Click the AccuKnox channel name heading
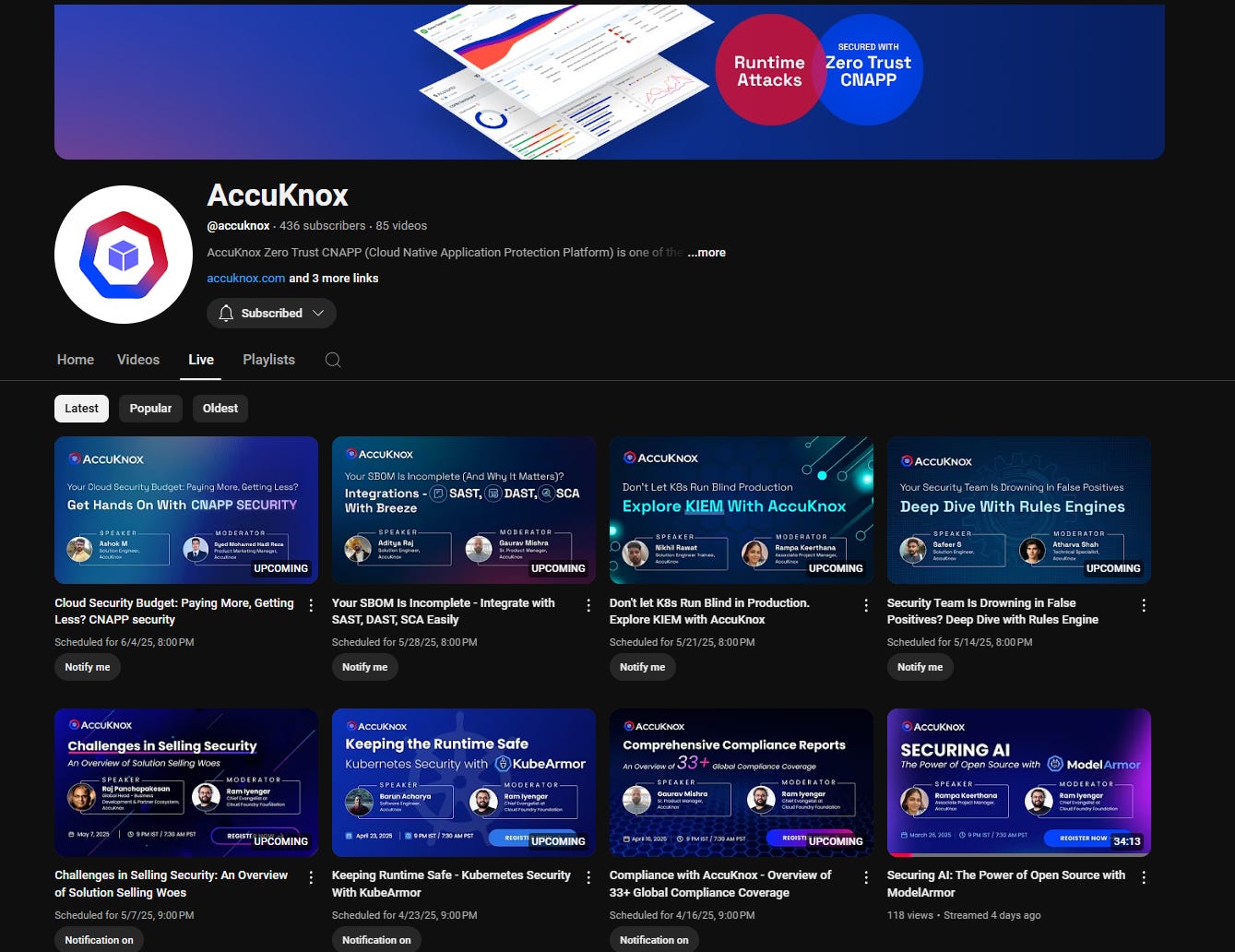The height and width of the screenshot is (952, 1235). (278, 196)
